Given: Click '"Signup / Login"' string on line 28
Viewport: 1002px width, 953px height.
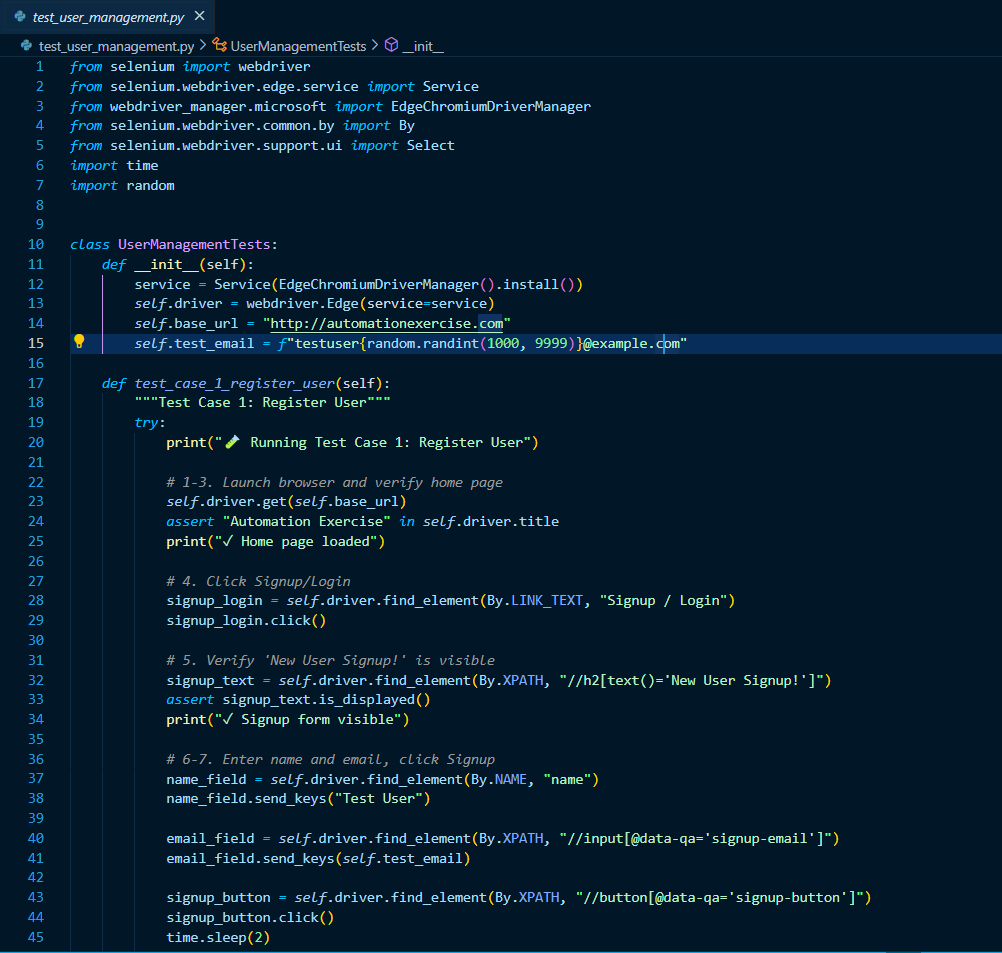Looking at the screenshot, I should coord(663,600).
